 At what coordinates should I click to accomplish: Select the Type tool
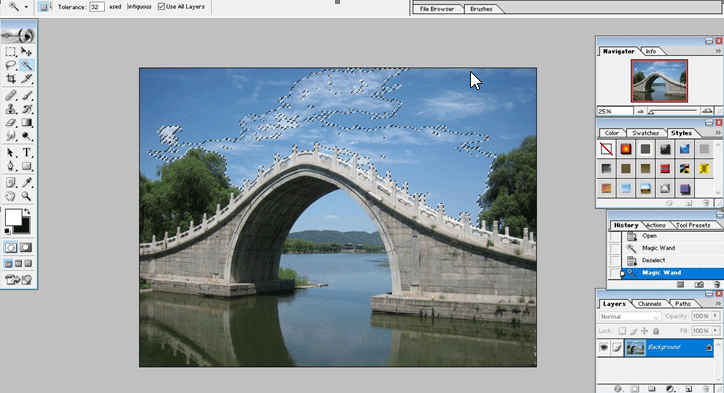click(27, 152)
